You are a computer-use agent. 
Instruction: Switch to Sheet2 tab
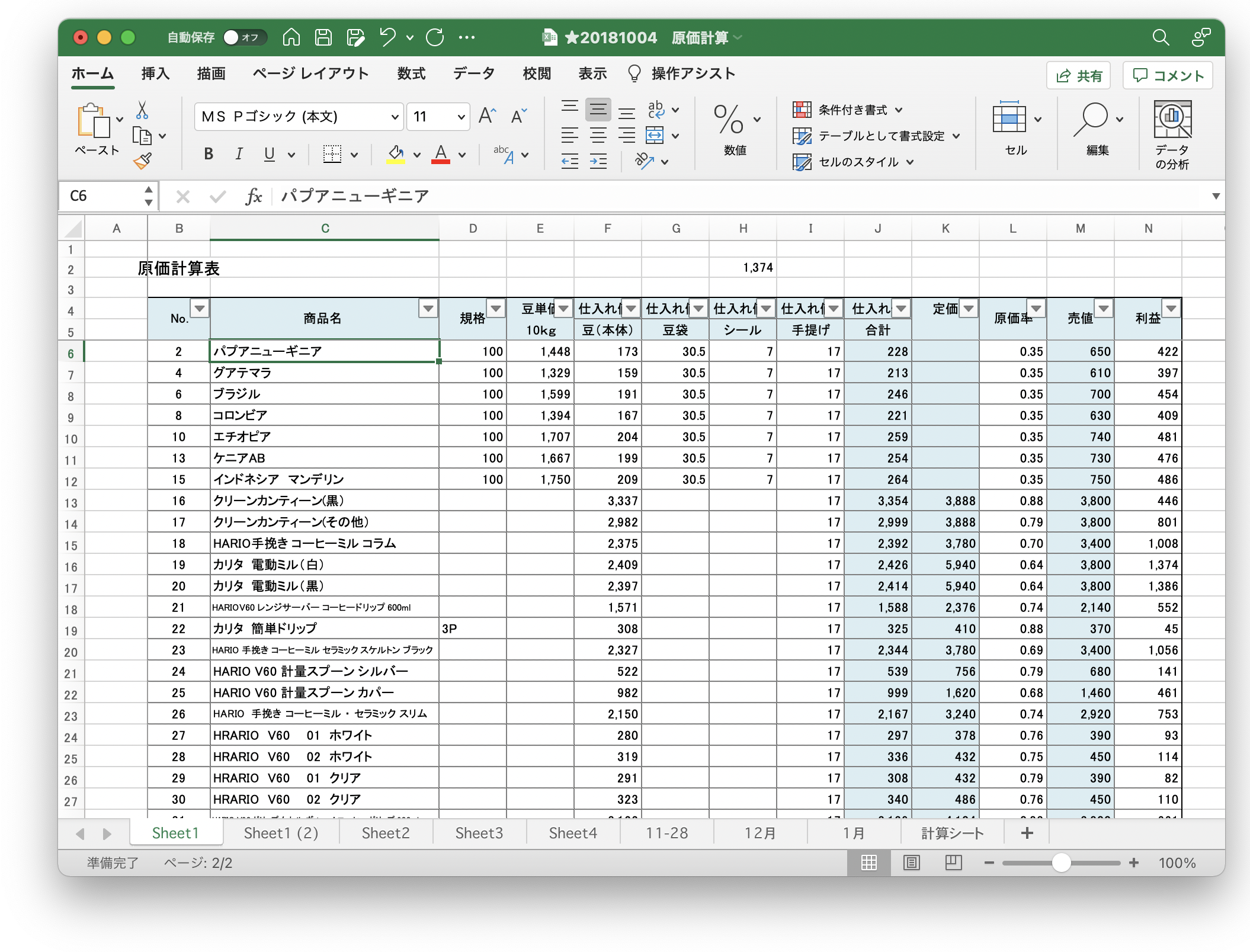(386, 833)
